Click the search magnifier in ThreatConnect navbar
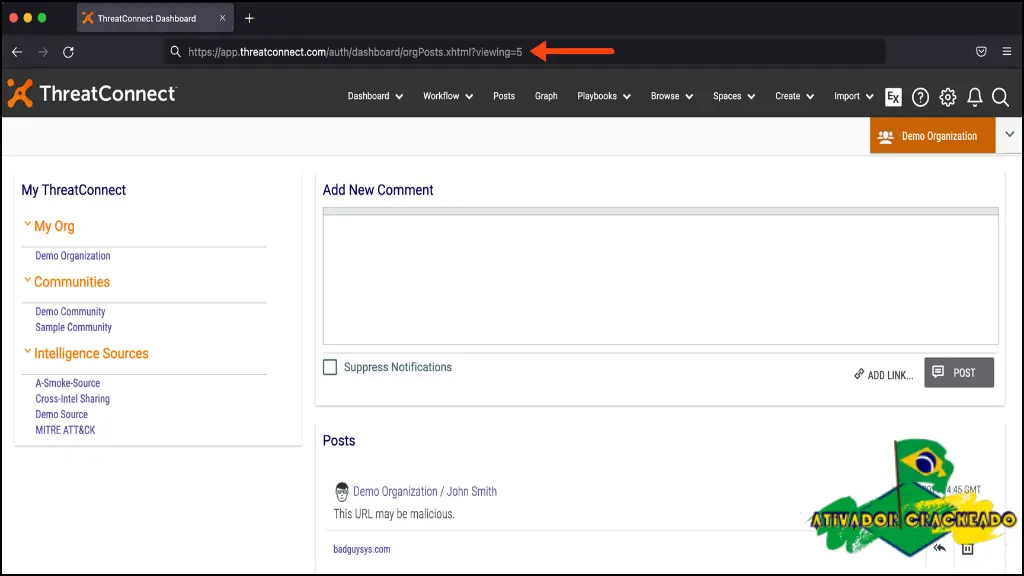The width and height of the screenshot is (1024, 576). pyautogui.click(x=1000, y=97)
